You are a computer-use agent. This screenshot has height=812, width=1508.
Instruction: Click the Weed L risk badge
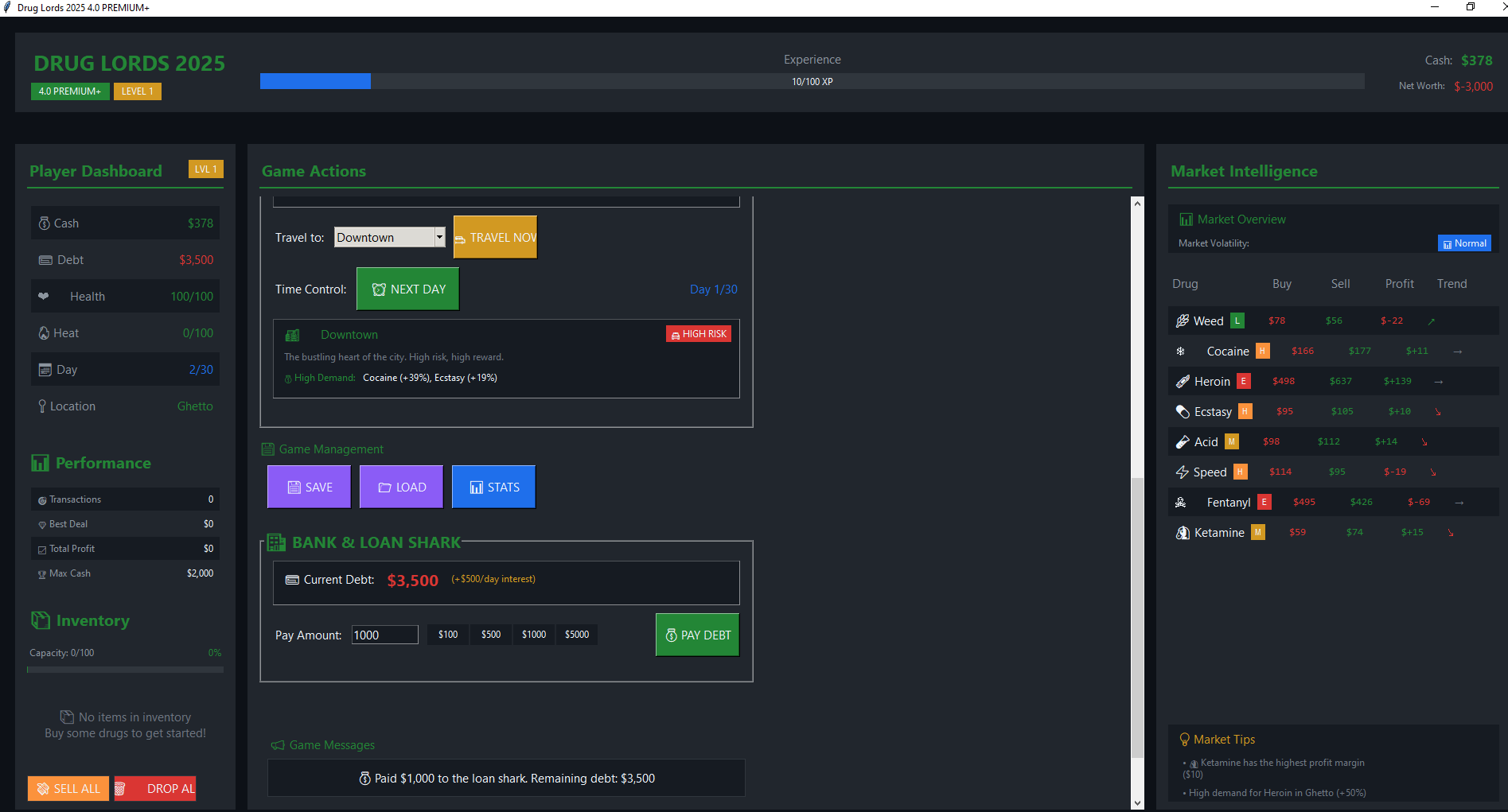click(x=1237, y=321)
